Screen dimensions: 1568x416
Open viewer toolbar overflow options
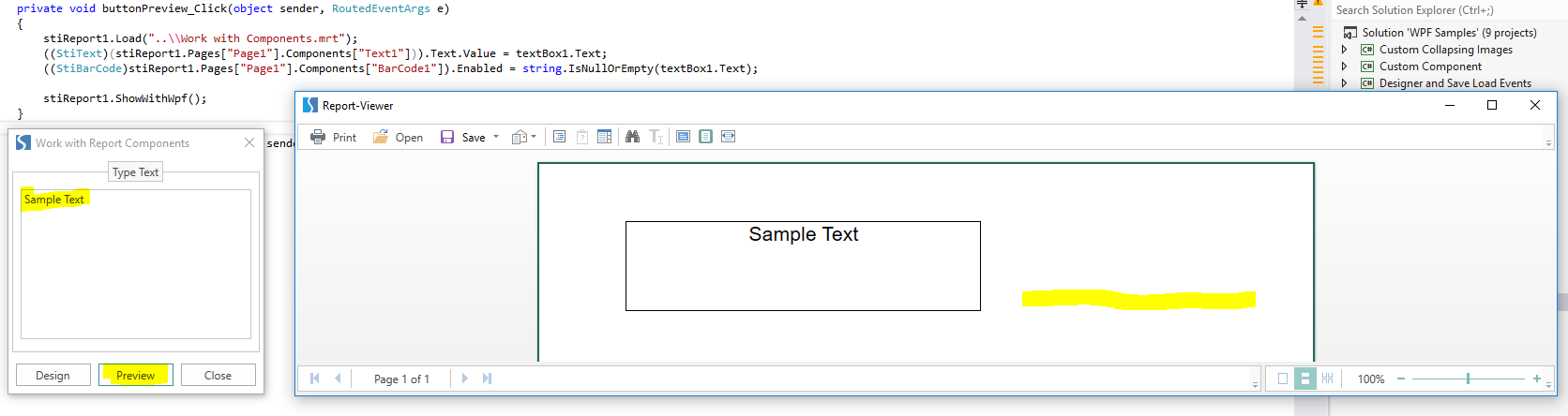click(x=1548, y=142)
